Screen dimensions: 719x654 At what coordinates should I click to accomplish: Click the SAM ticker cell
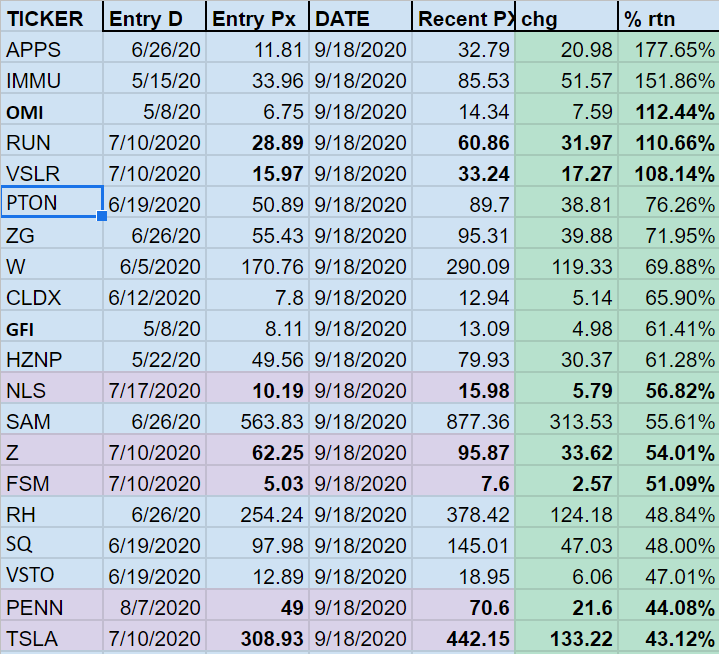pos(51,419)
